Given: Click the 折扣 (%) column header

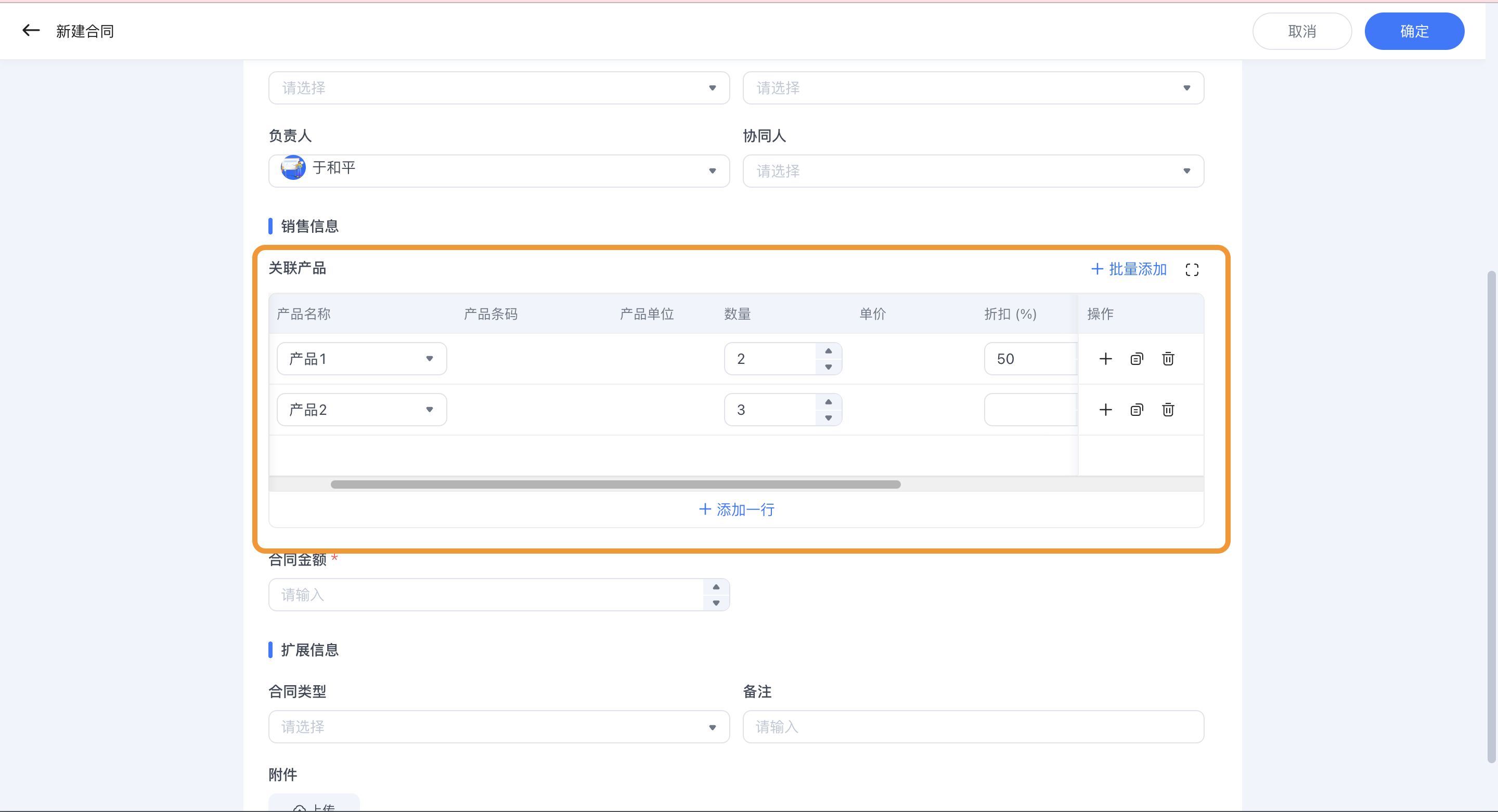Looking at the screenshot, I should (x=1010, y=314).
